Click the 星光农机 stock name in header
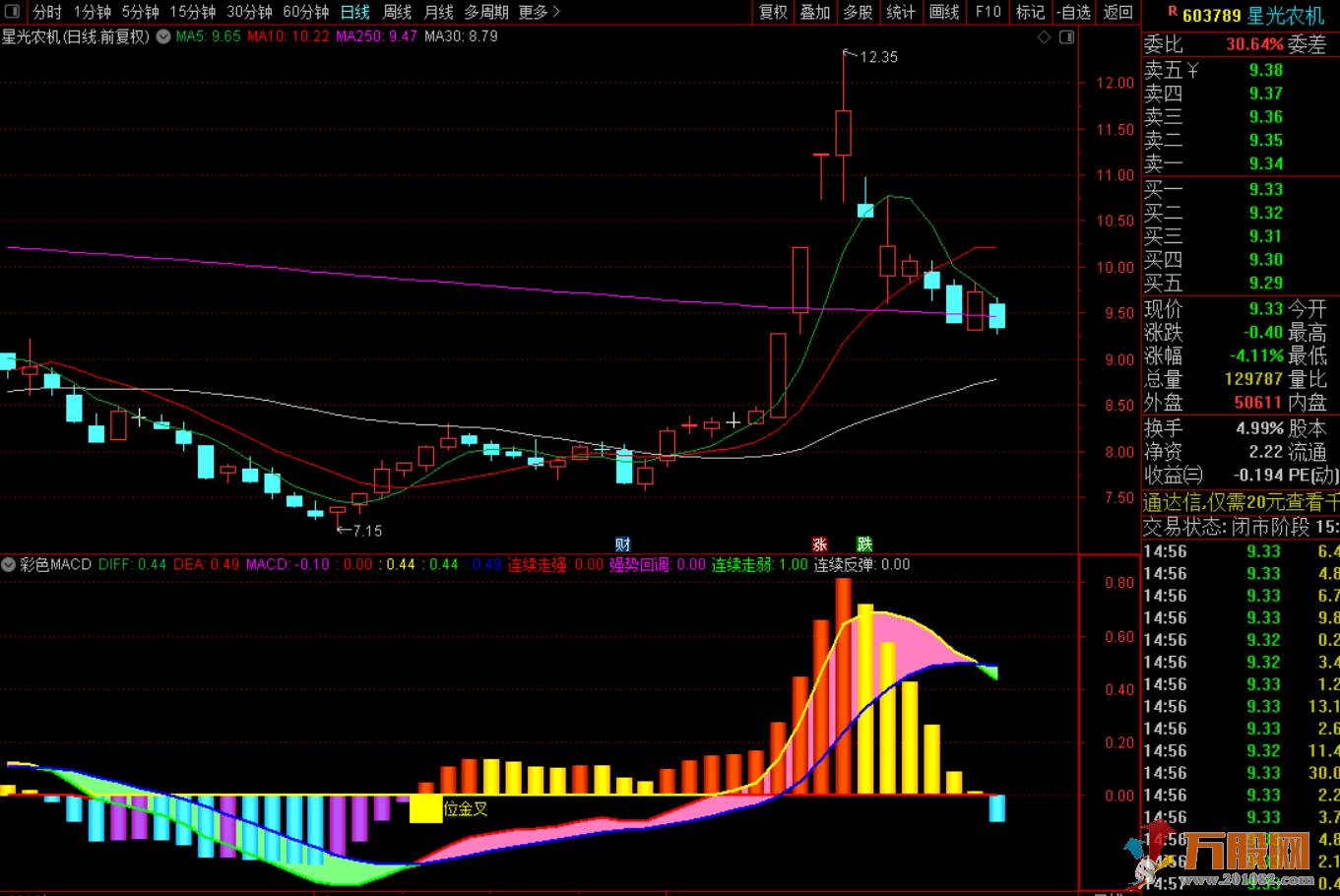 coord(1286,16)
